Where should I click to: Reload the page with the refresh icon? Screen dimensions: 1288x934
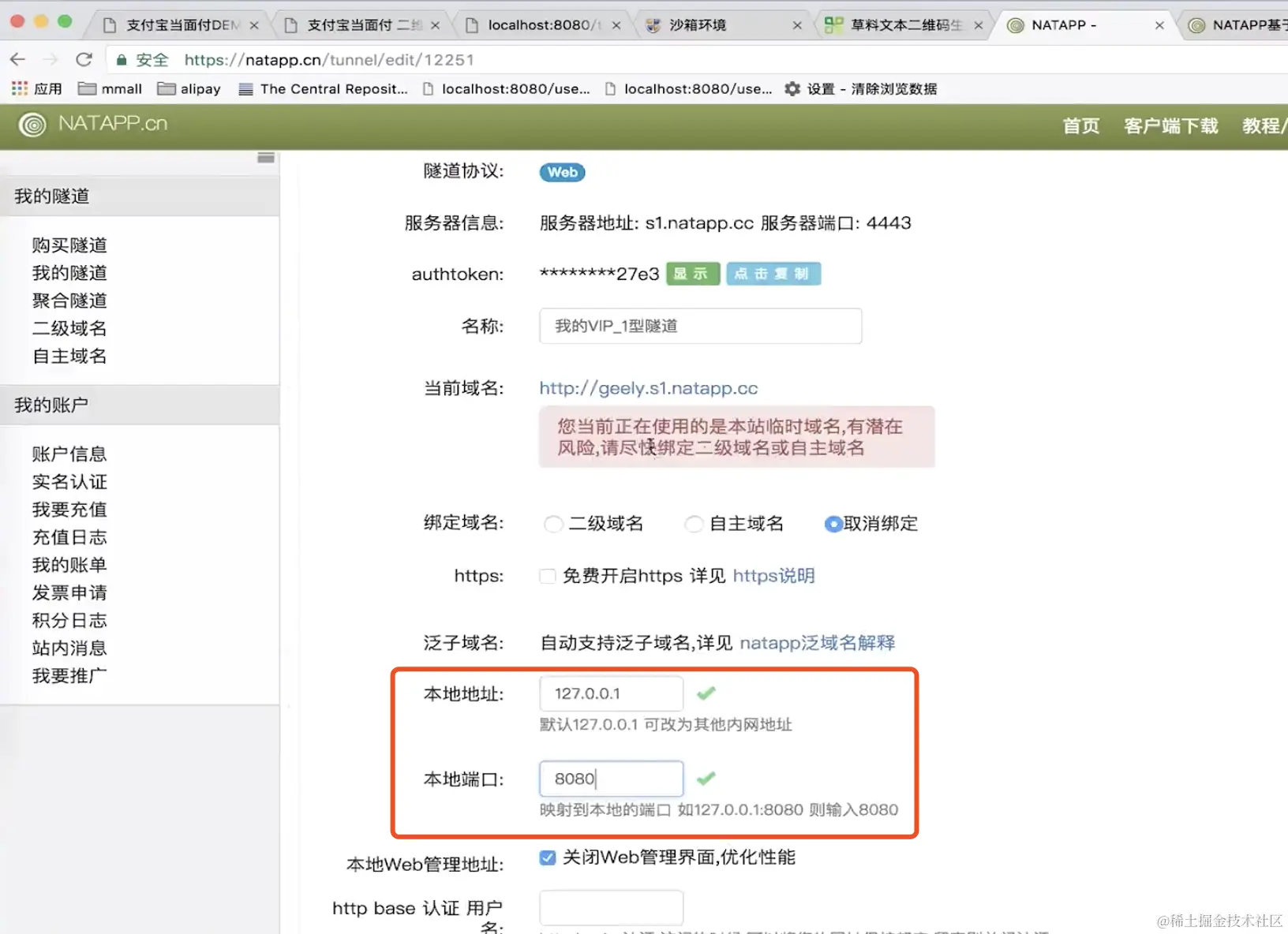pyautogui.click(x=84, y=59)
